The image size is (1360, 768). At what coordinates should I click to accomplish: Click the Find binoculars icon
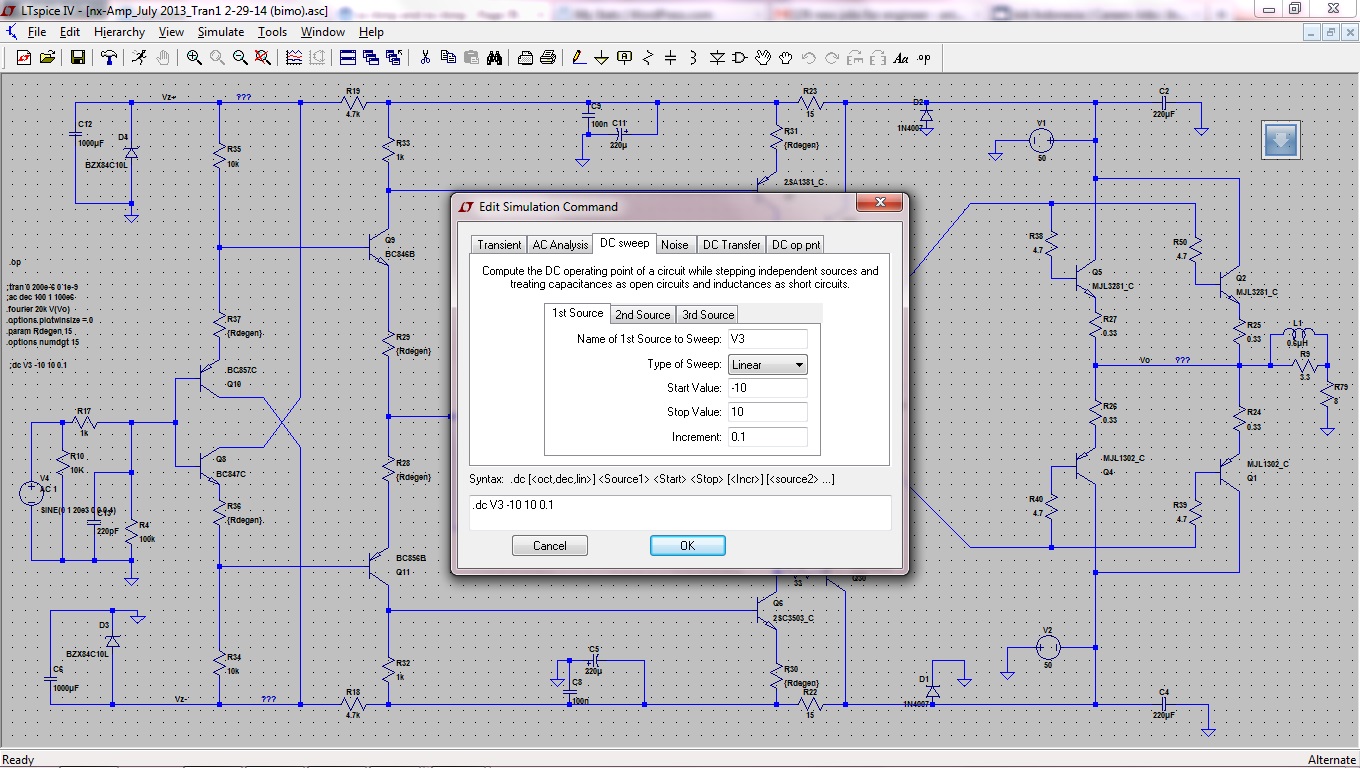pos(494,58)
